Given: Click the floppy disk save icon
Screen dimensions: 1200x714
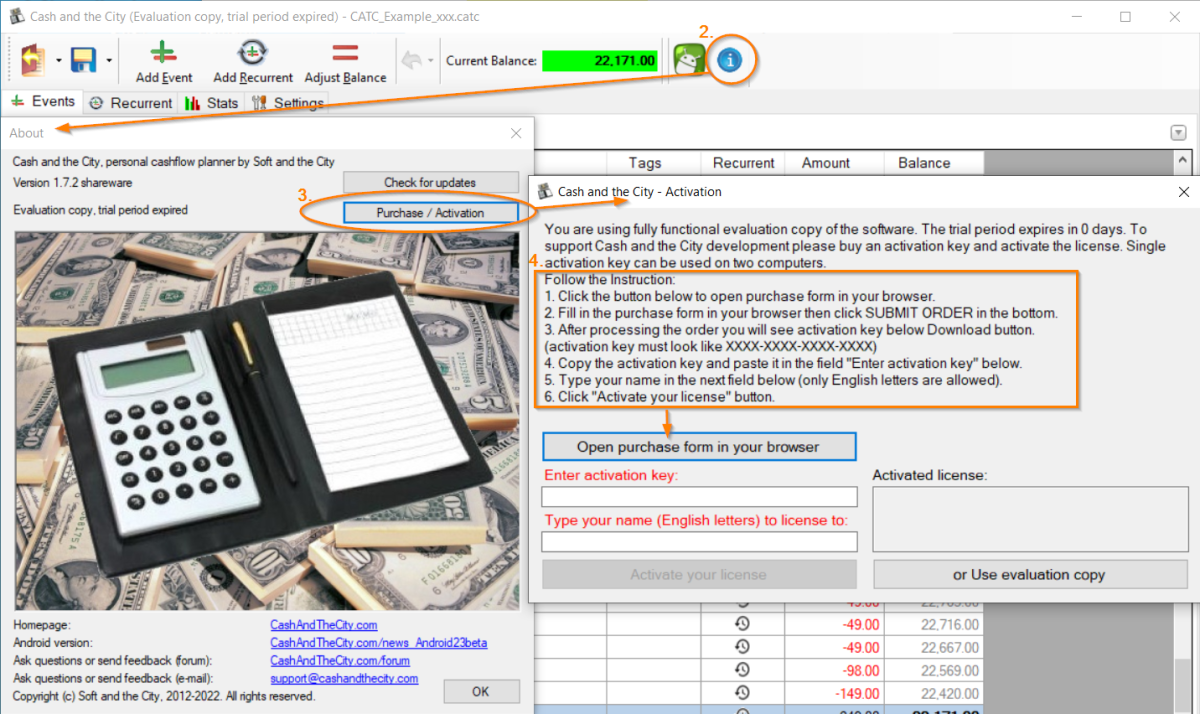Looking at the screenshot, I should pos(84,60).
